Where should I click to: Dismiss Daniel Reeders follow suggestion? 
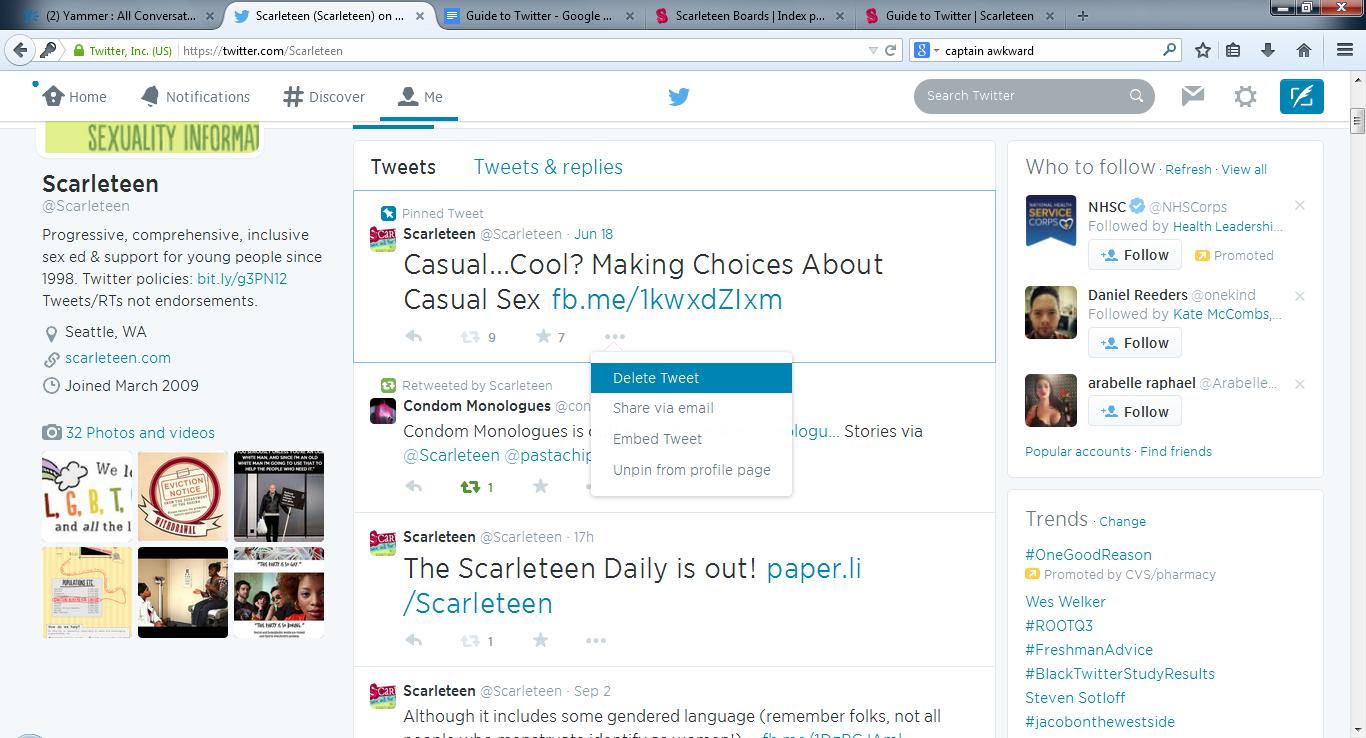tap(1300, 296)
